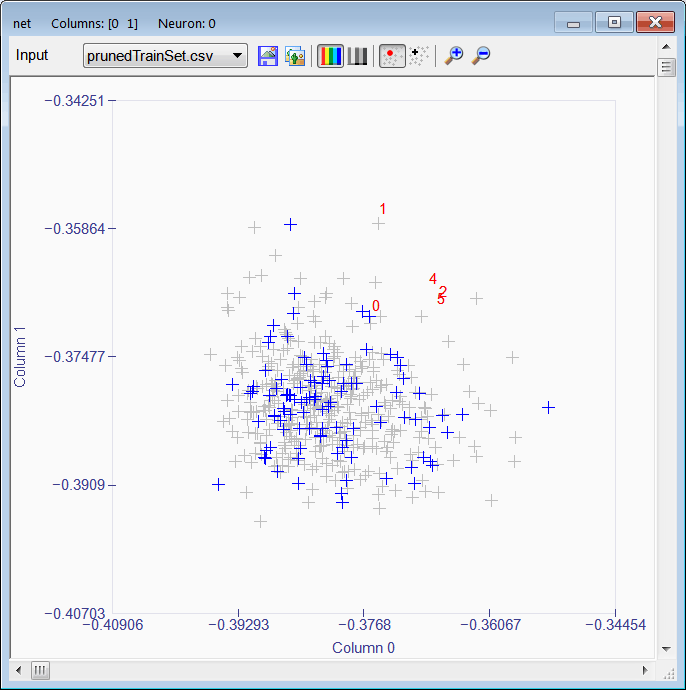This screenshot has width=686, height=690.
Task: Close the net window
Action: click(655, 22)
